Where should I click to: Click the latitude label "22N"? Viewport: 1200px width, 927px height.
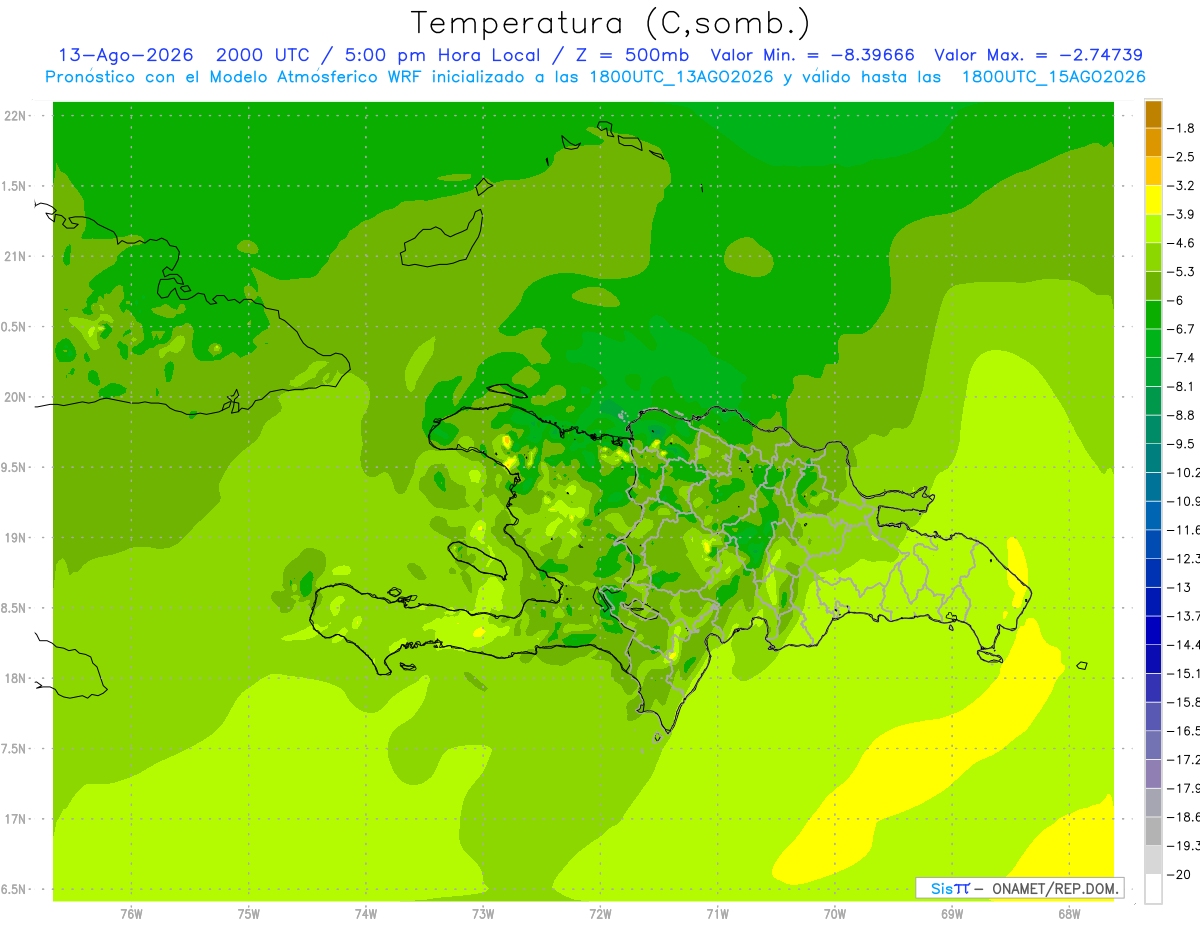coord(17,116)
